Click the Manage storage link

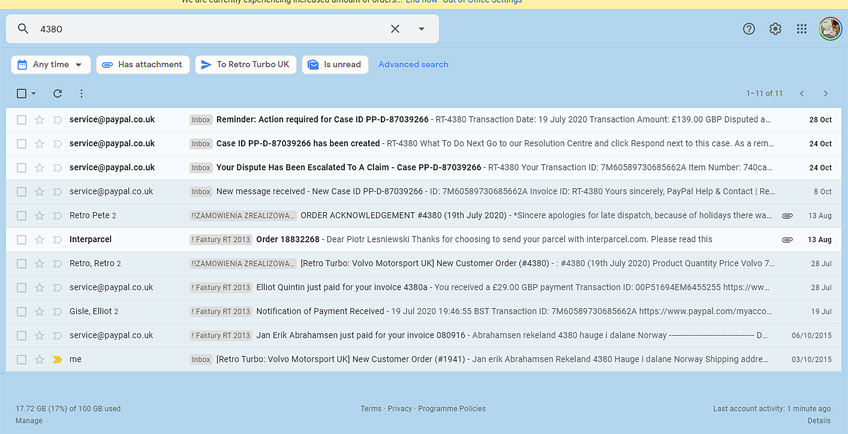[29, 421]
